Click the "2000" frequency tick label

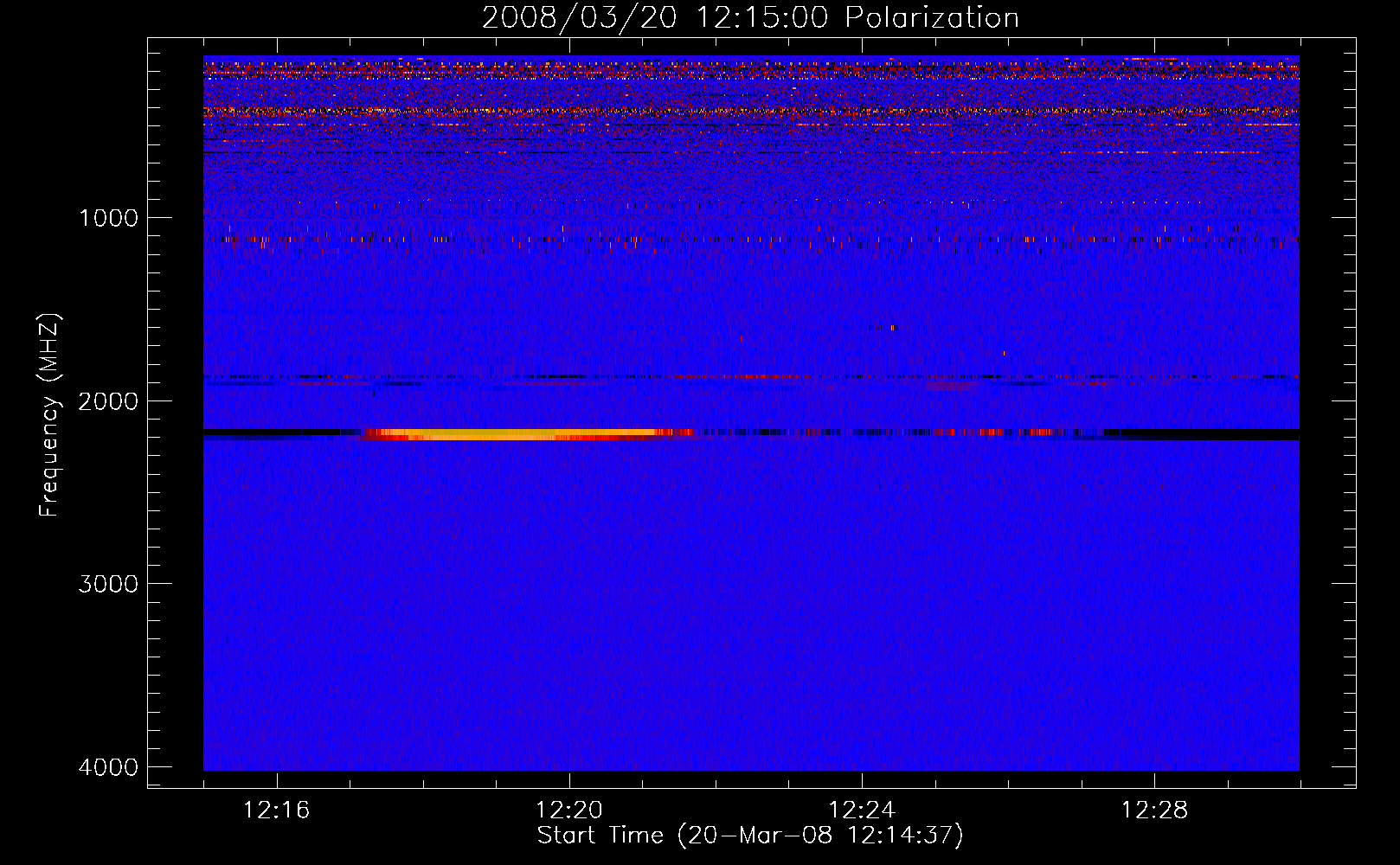tap(108, 400)
